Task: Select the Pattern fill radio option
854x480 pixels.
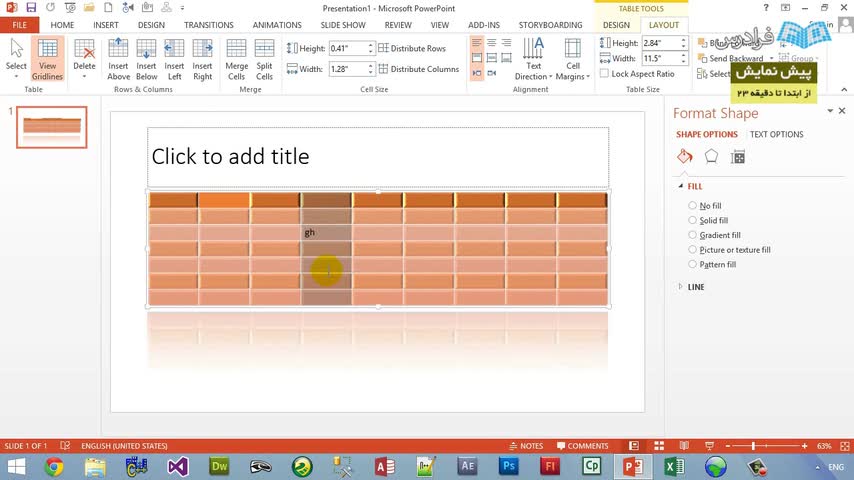Action: coord(692,264)
